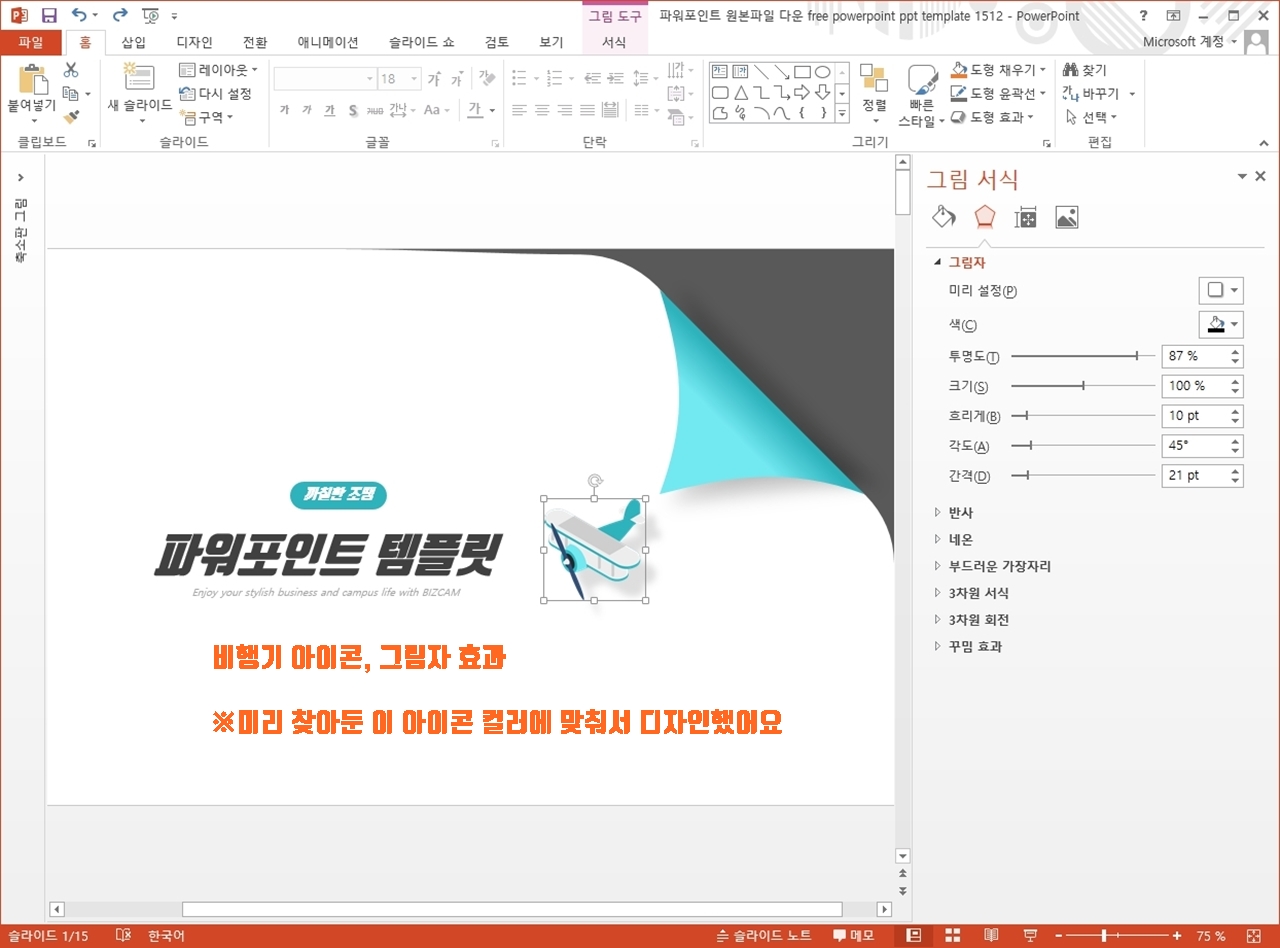This screenshot has width=1280, height=948.
Task: Toggle underline 가 formatting
Action: click(330, 110)
